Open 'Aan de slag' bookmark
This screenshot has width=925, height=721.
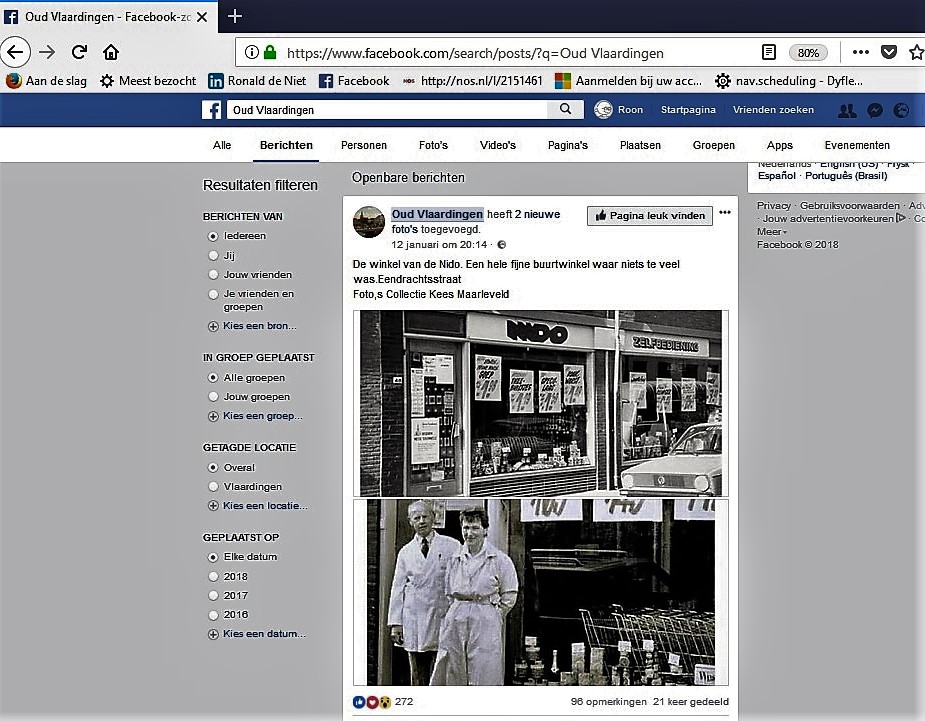click(x=47, y=81)
